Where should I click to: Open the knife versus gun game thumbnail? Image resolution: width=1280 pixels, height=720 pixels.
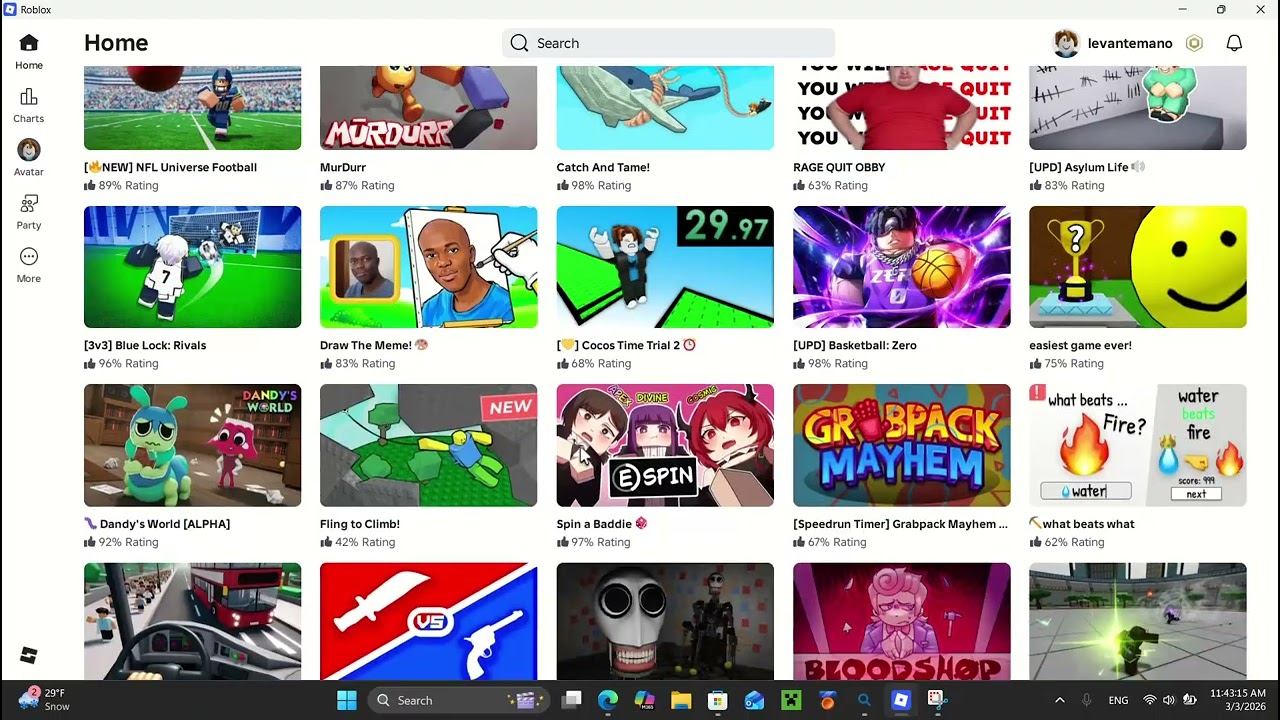click(428, 621)
